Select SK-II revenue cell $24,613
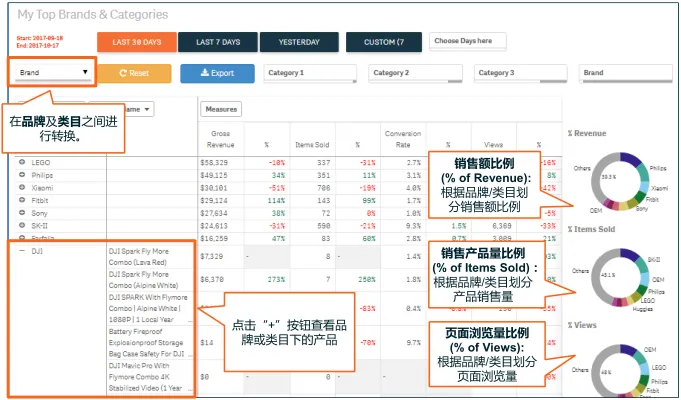This screenshot has height=400, width=681. [214, 226]
